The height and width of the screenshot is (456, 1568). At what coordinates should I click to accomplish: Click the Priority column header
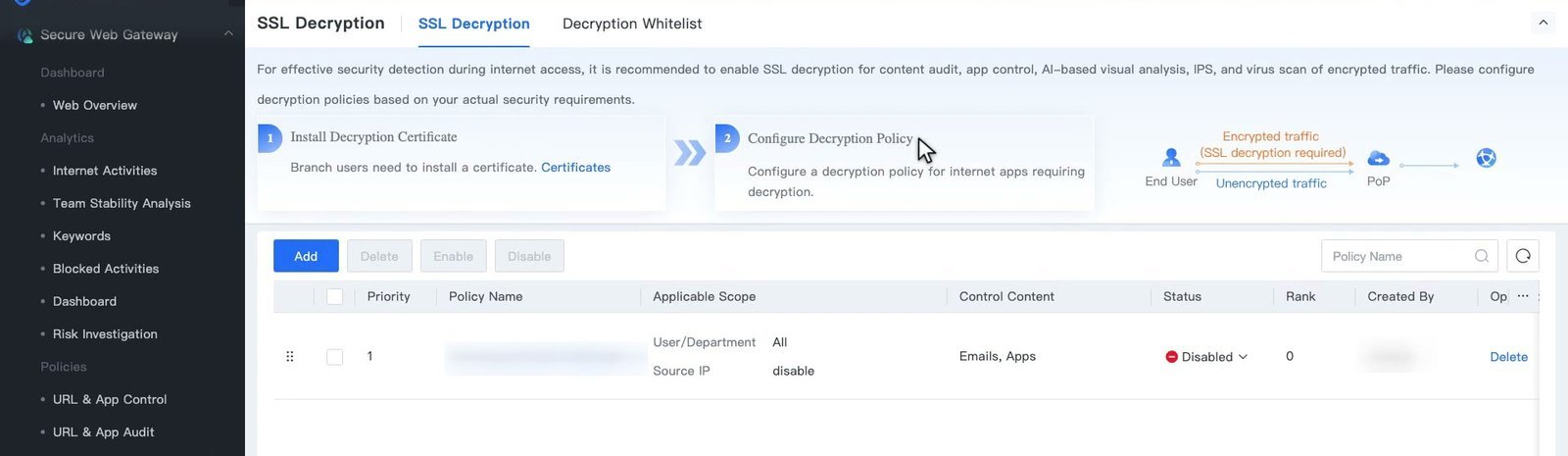389,296
